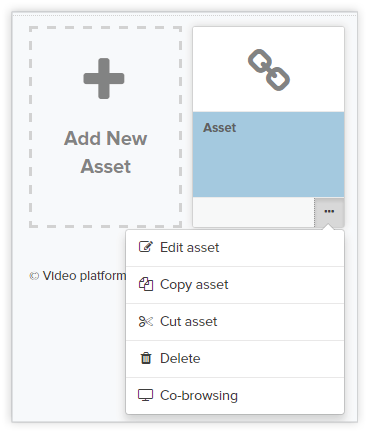The height and width of the screenshot is (434, 369).
Task: Click the blue Asset title area
Action: click(268, 154)
